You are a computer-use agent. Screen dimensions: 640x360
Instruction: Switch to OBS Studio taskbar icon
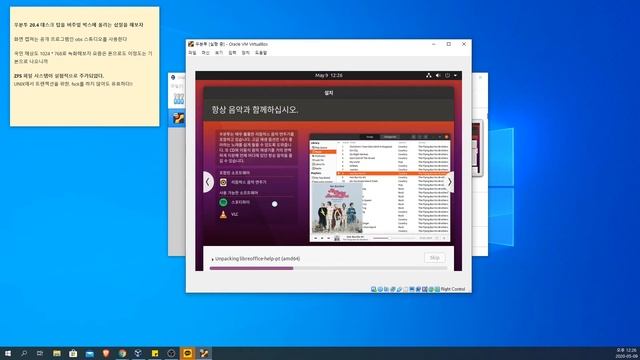tap(171, 353)
